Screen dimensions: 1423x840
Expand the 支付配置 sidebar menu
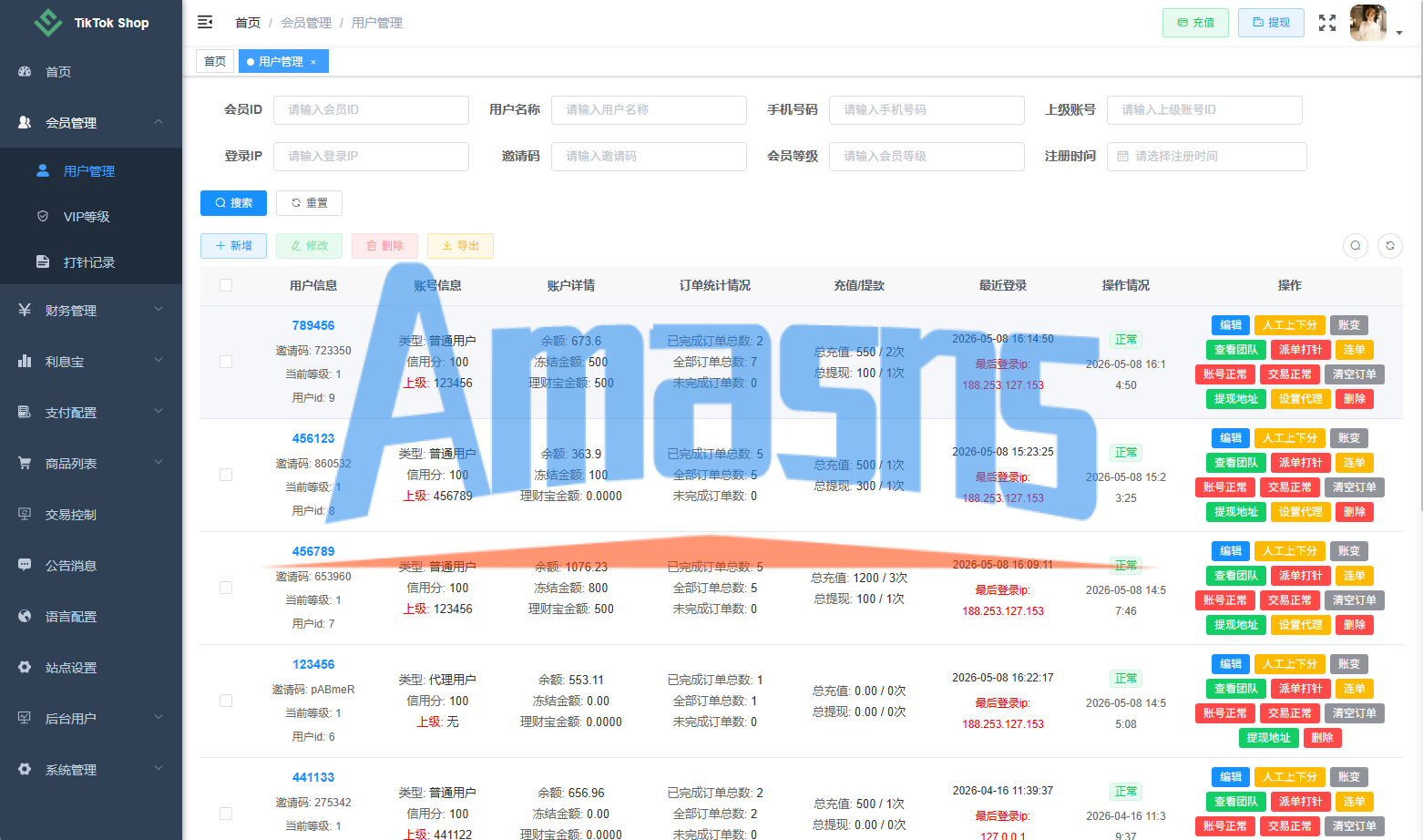click(x=91, y=413)
